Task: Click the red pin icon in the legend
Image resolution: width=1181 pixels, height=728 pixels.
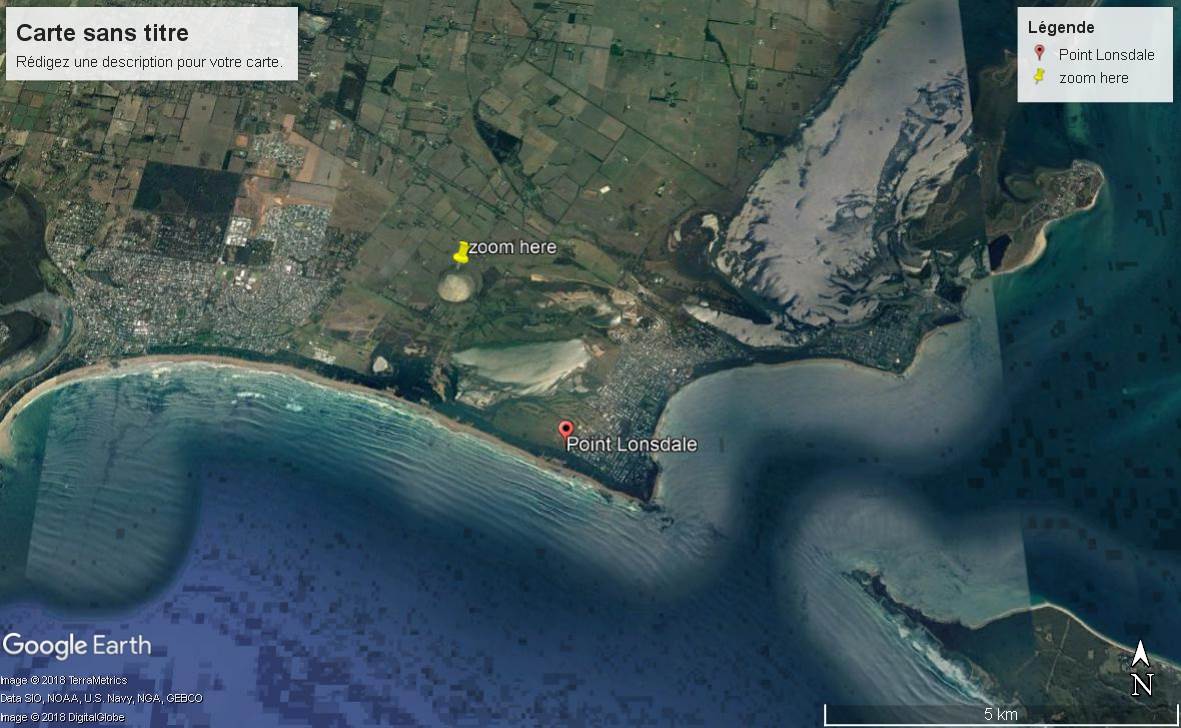Action: click(1039, 54)
